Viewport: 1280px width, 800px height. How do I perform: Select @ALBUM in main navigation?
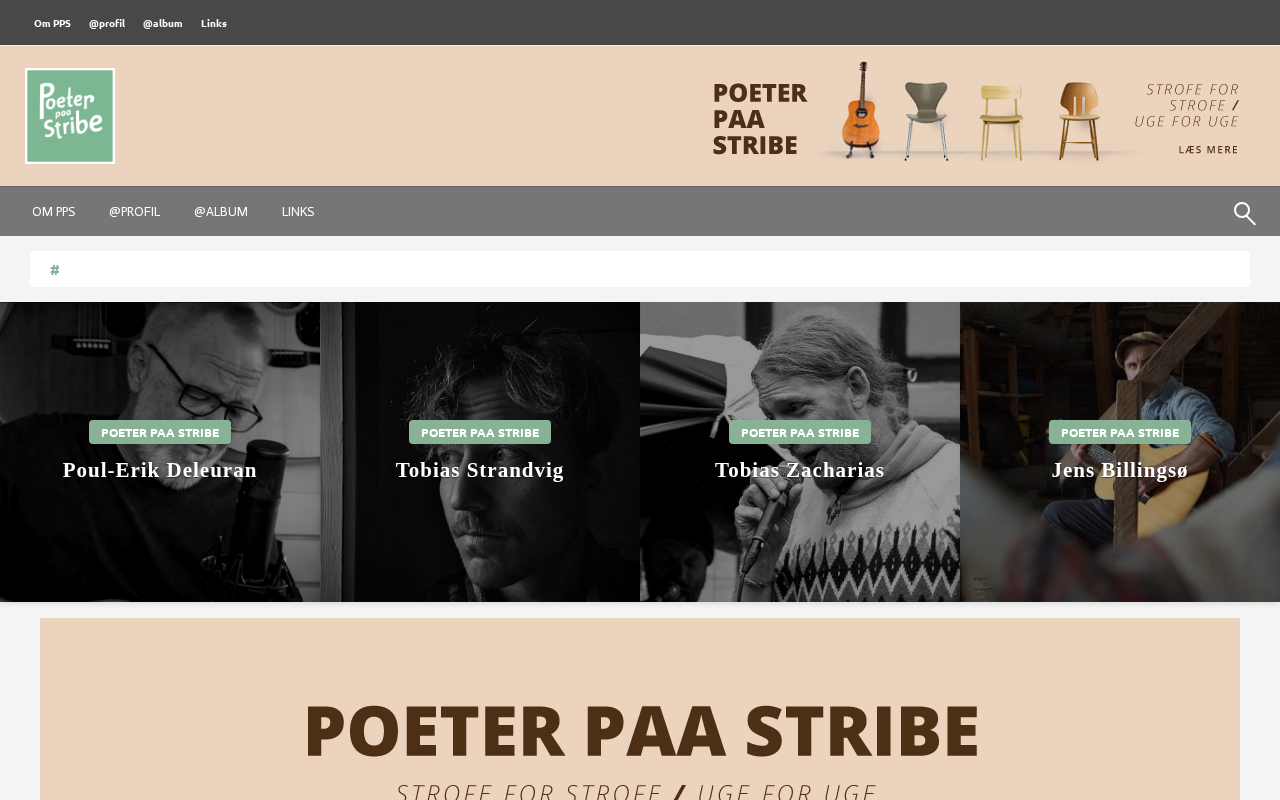[221, 211]
